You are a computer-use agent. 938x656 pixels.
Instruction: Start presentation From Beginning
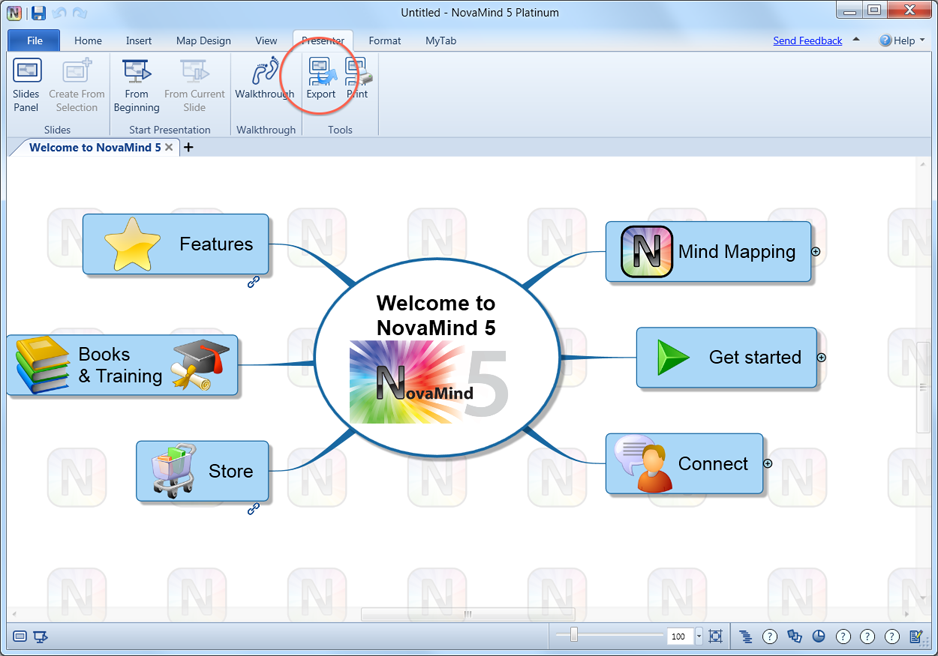click(x=136, y=86)
